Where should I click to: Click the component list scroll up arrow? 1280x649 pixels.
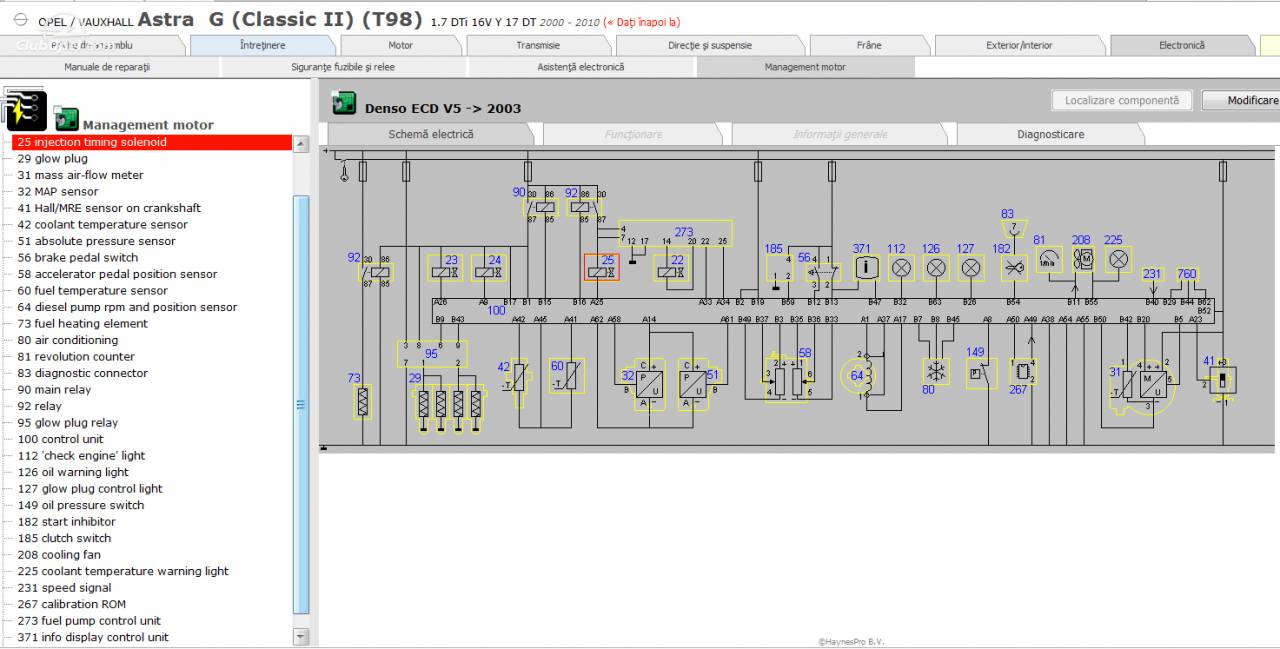coord(301,144)
